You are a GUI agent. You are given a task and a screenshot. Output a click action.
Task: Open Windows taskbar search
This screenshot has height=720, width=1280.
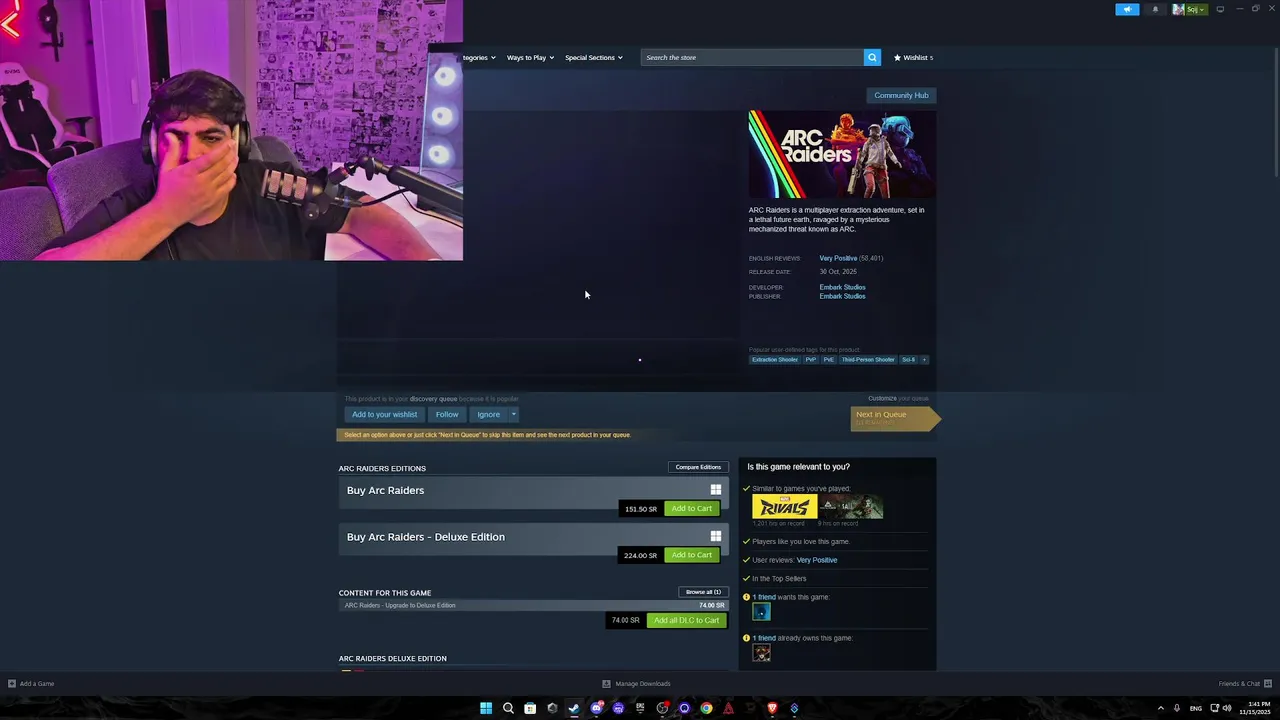pos(508,708)
